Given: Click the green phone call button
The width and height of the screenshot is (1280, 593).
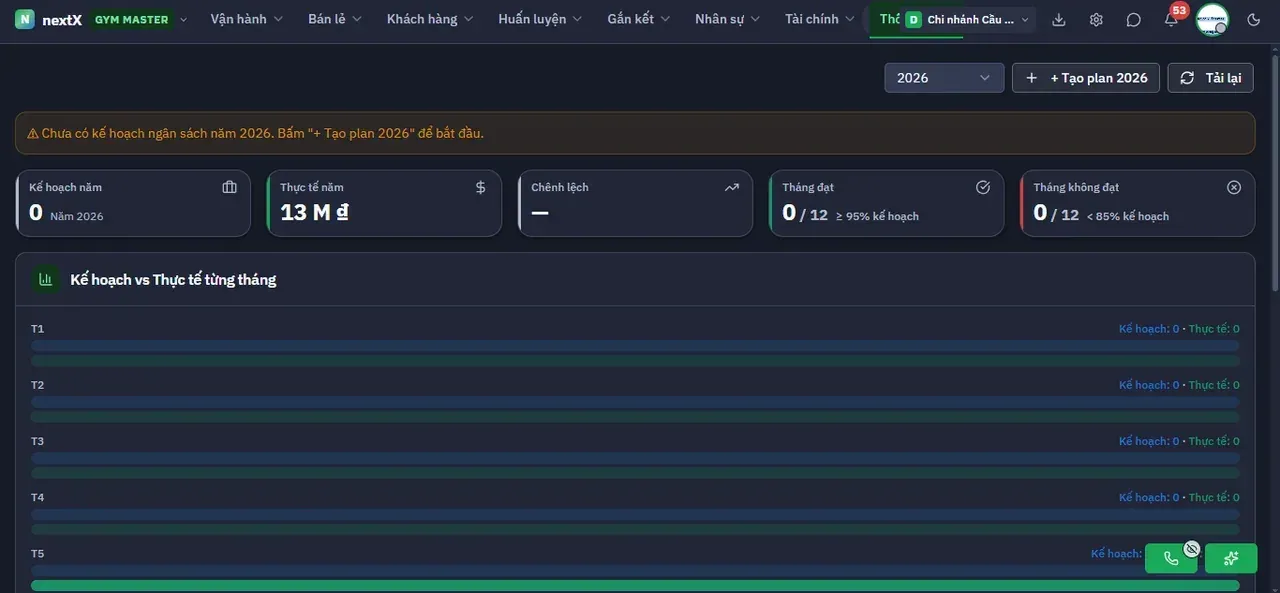Looking at the screenshot, I should (1171, 558).
